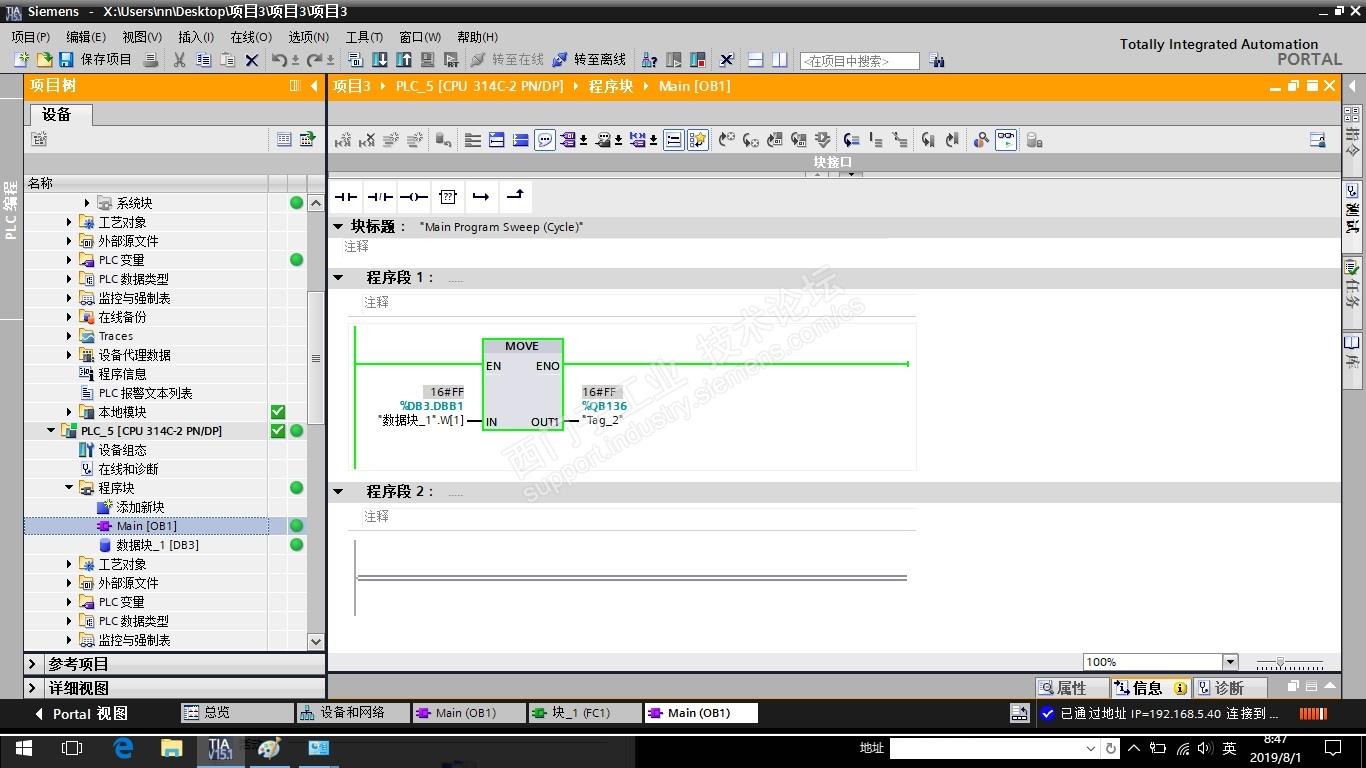Click the find in project binoculars icon
Screen dimensions: 1366x768
point(937,60)
